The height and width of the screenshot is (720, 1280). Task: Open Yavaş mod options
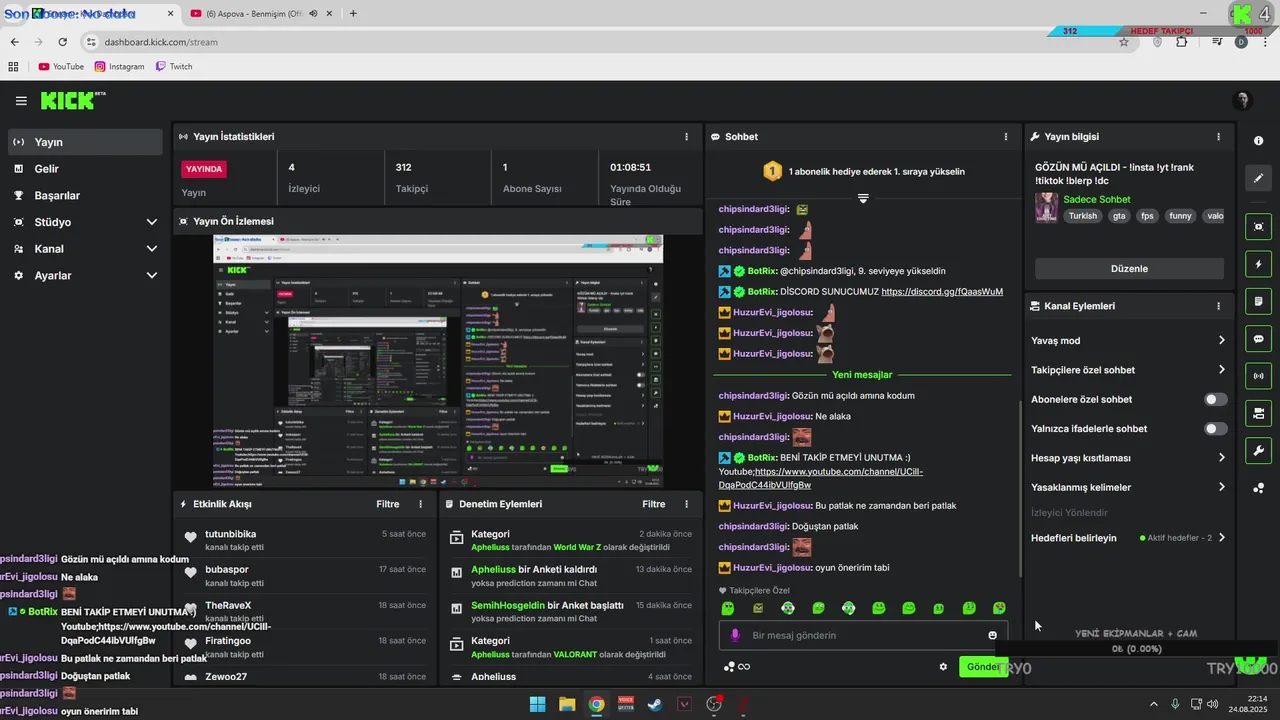(x=1128, y=340)
